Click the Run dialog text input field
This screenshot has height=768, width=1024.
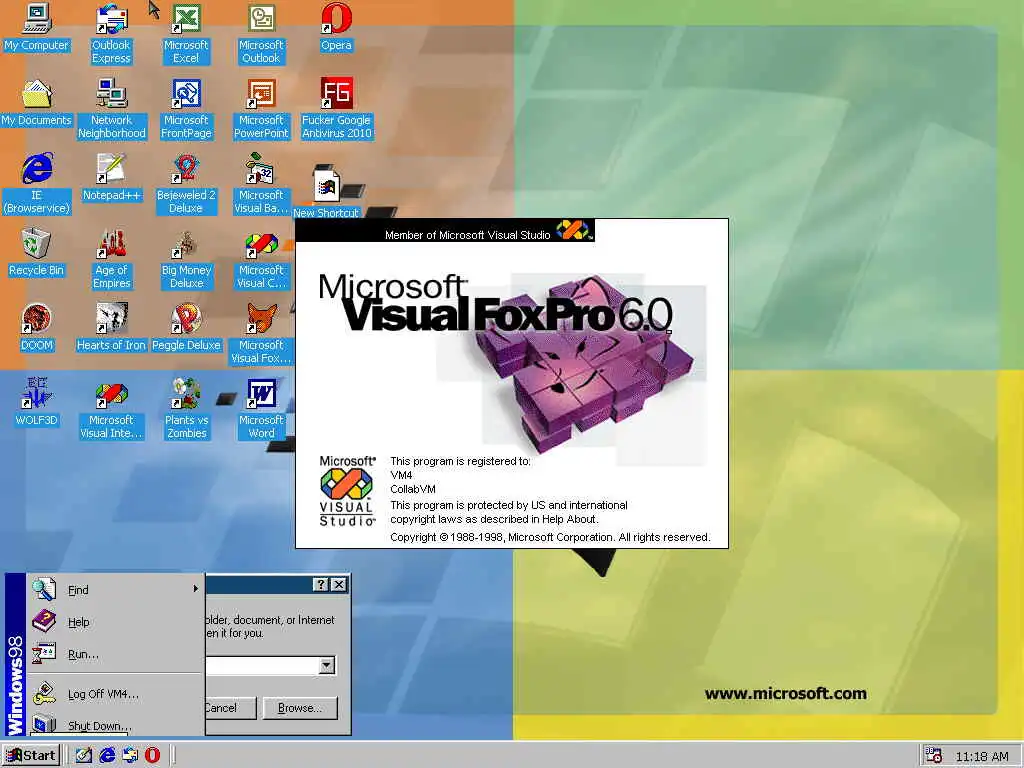click(x=262, y=665)
